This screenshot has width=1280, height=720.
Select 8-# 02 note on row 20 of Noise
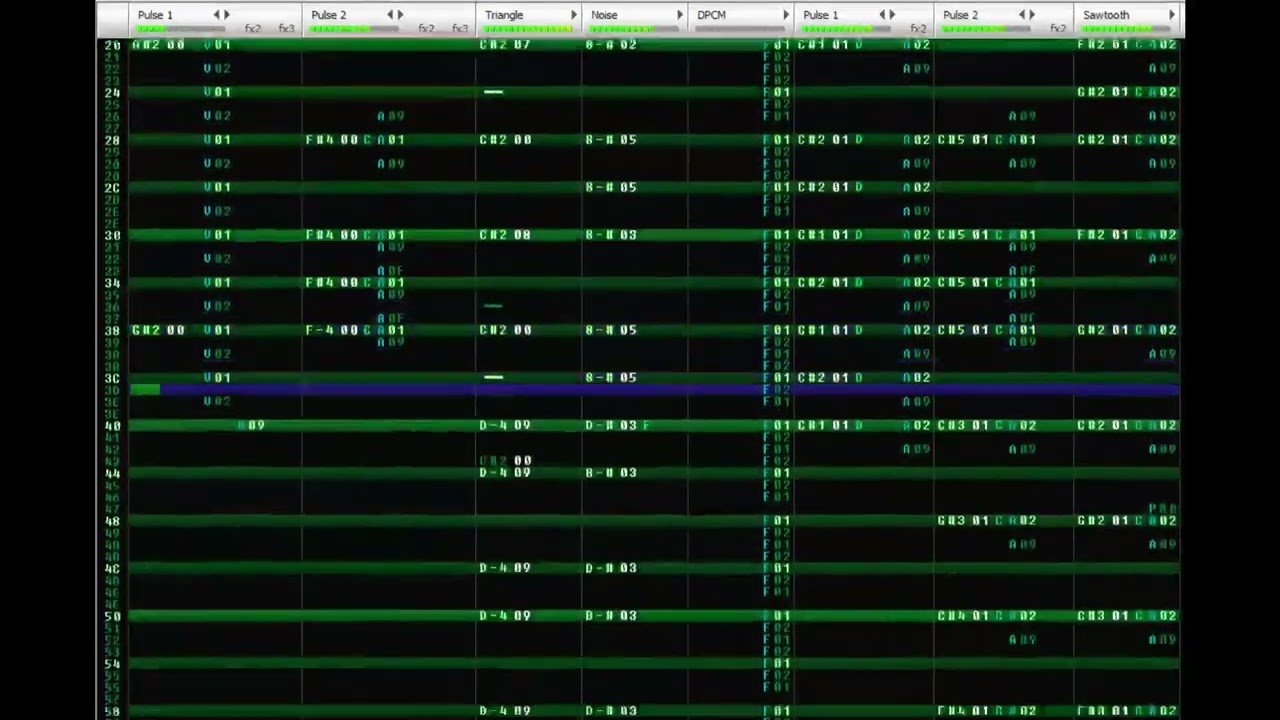click(611, 45)
